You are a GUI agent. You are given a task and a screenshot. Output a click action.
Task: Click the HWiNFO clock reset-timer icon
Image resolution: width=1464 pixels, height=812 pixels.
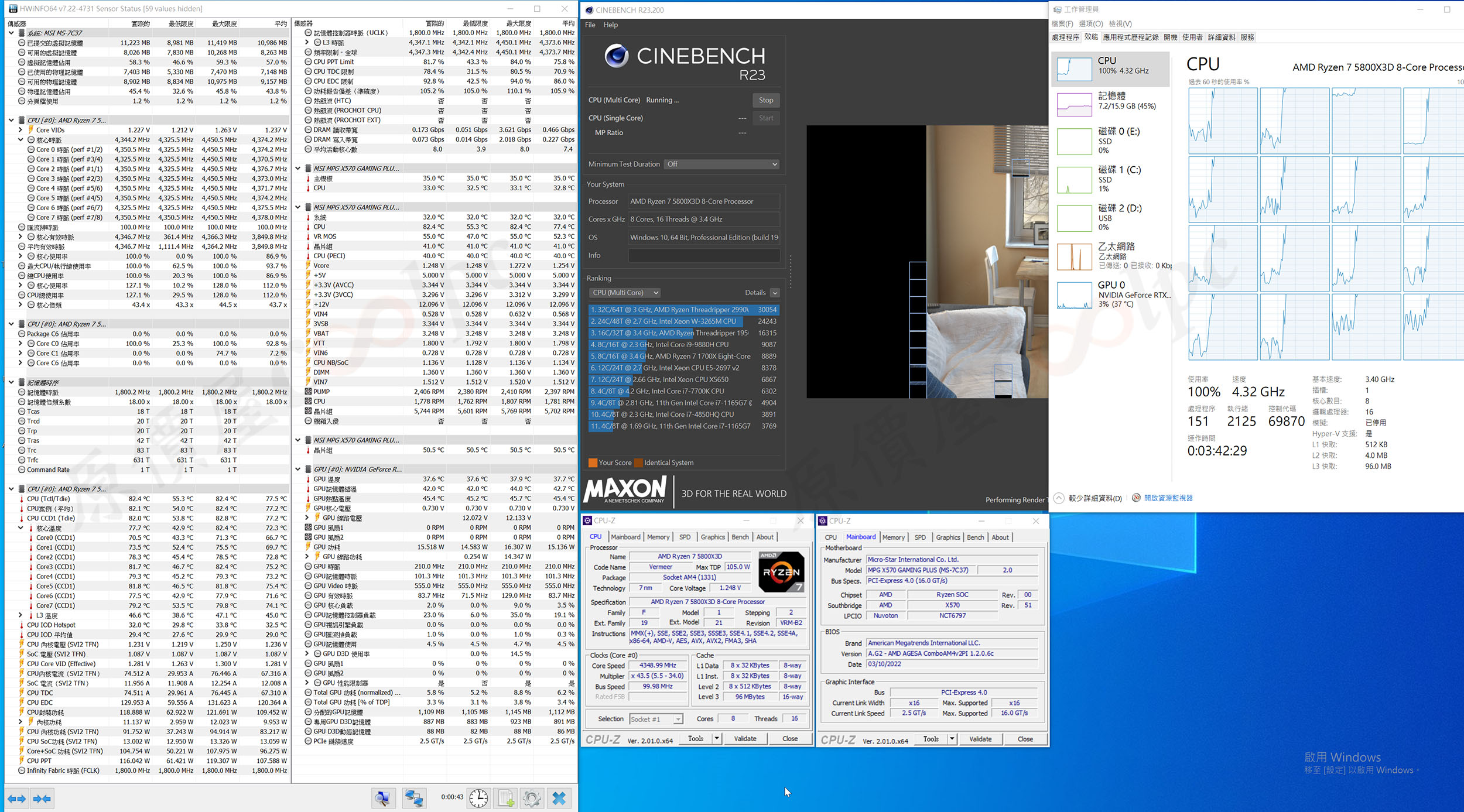click(478, 799)
